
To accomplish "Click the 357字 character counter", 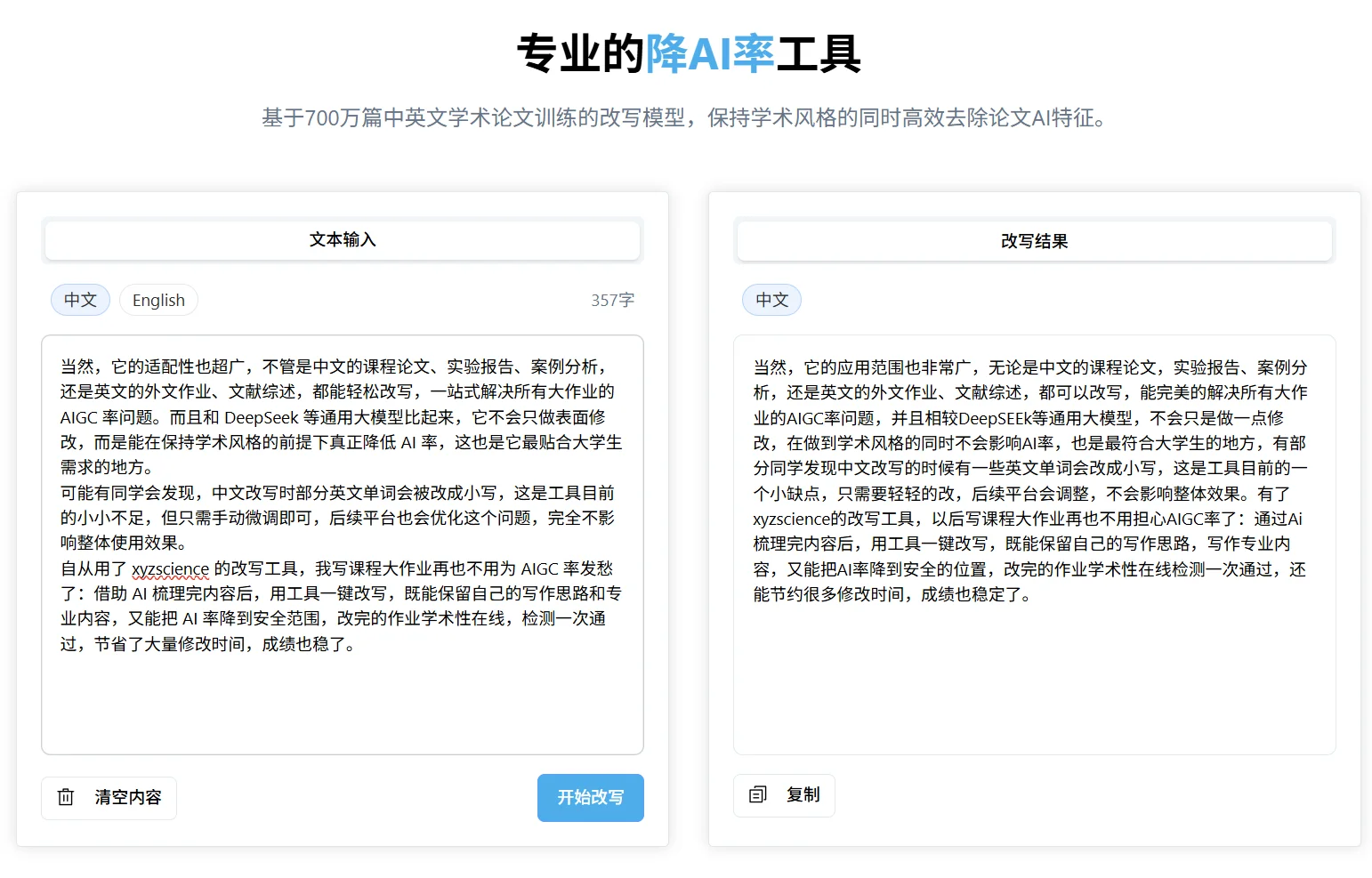I will coord(612,300).
